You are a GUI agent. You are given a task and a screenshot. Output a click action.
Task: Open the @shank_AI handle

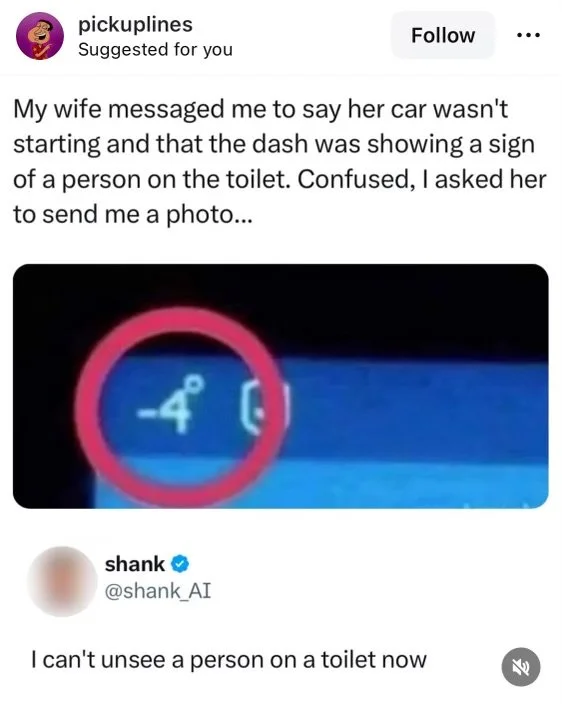(158, 591)
